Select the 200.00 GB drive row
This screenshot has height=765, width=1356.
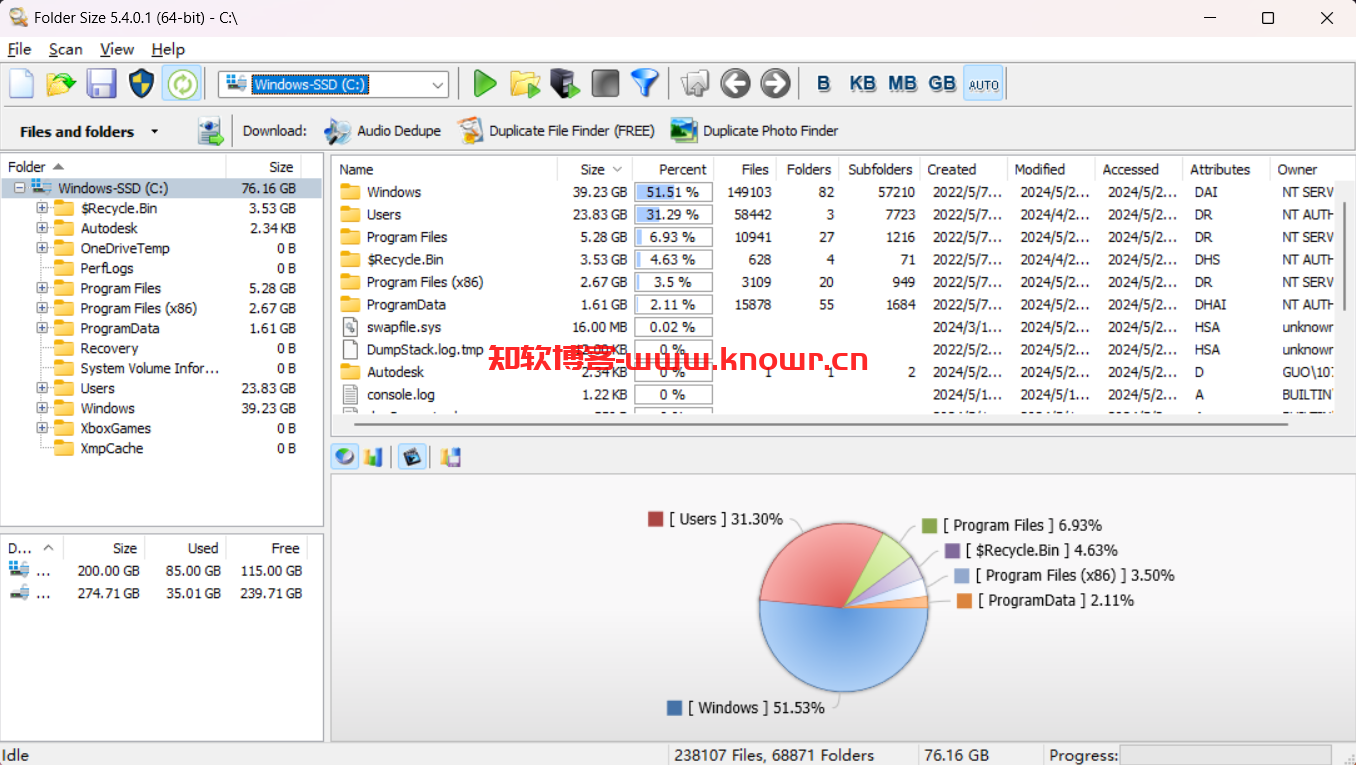[x=155, y=571]
